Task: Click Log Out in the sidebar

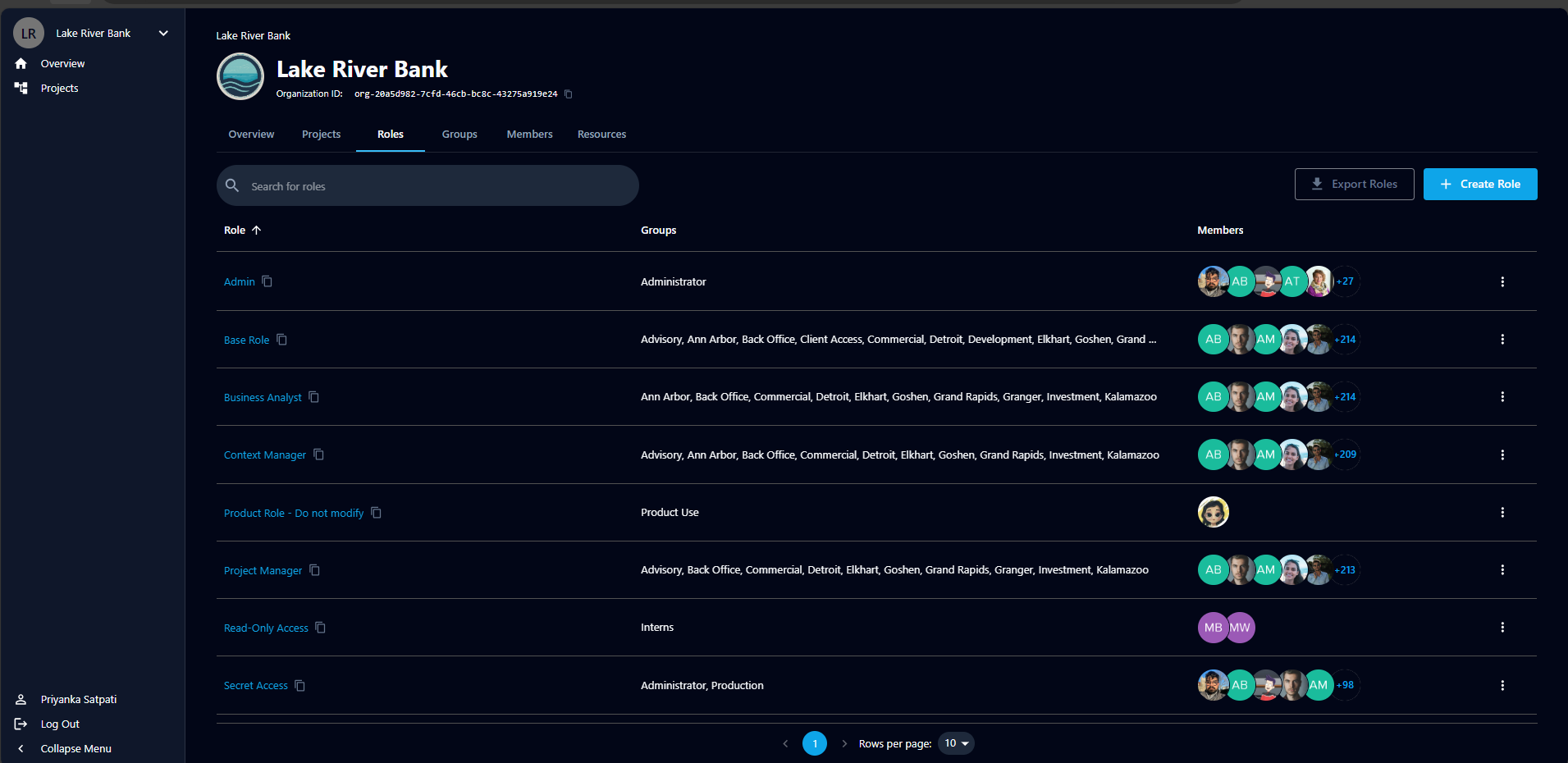Action: pos(60,724)
